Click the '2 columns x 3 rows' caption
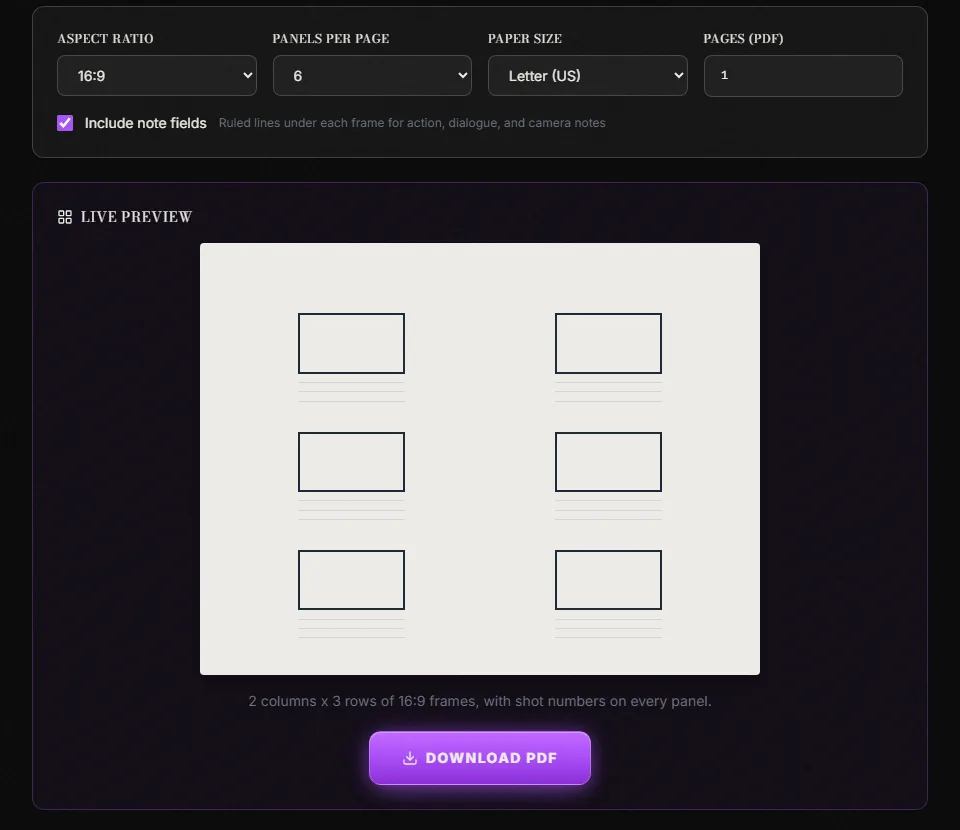The height and width of the screenshot is (830, 960). coord(480,701)
